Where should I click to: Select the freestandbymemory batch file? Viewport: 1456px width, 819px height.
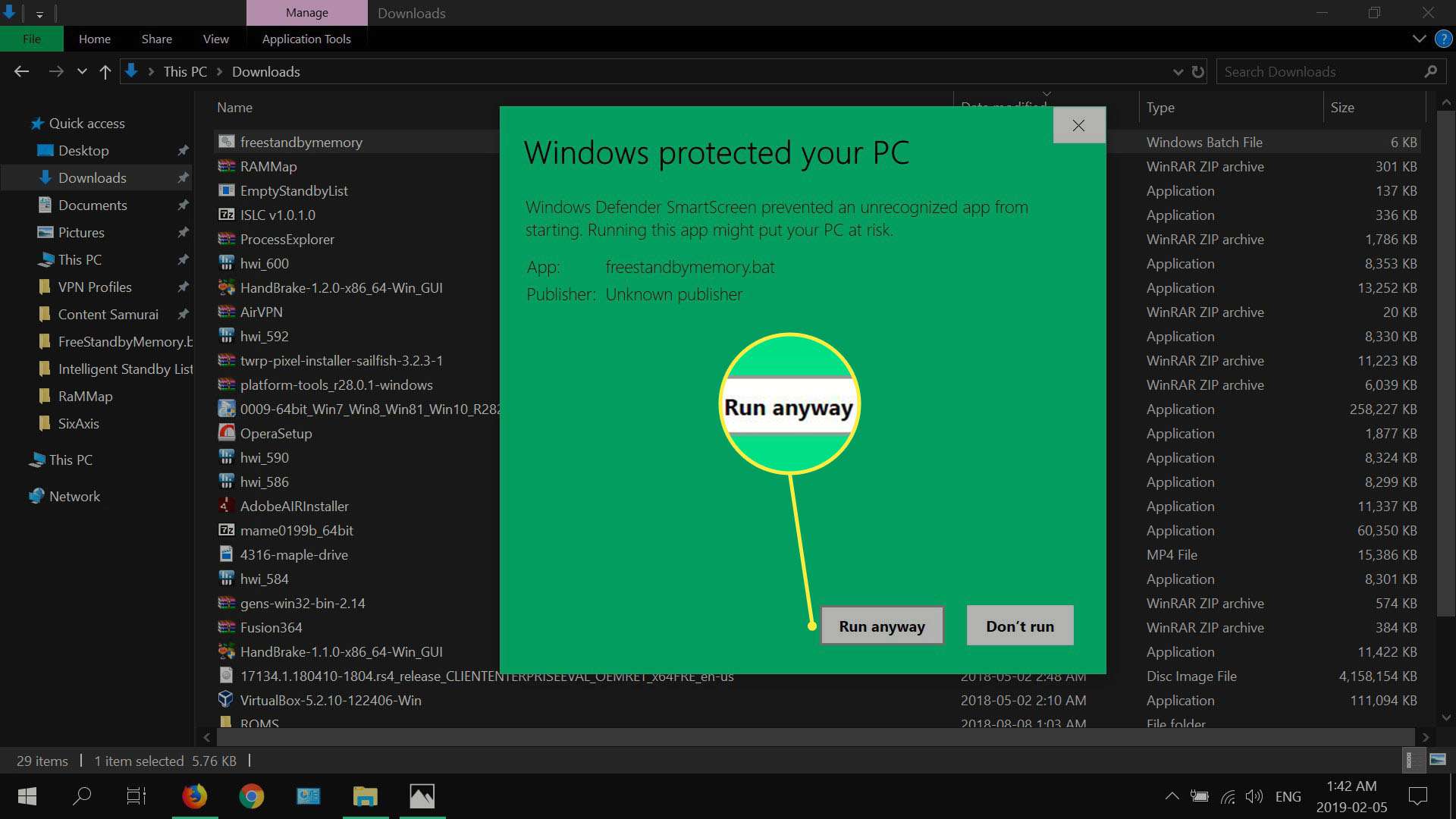point(301,141)
